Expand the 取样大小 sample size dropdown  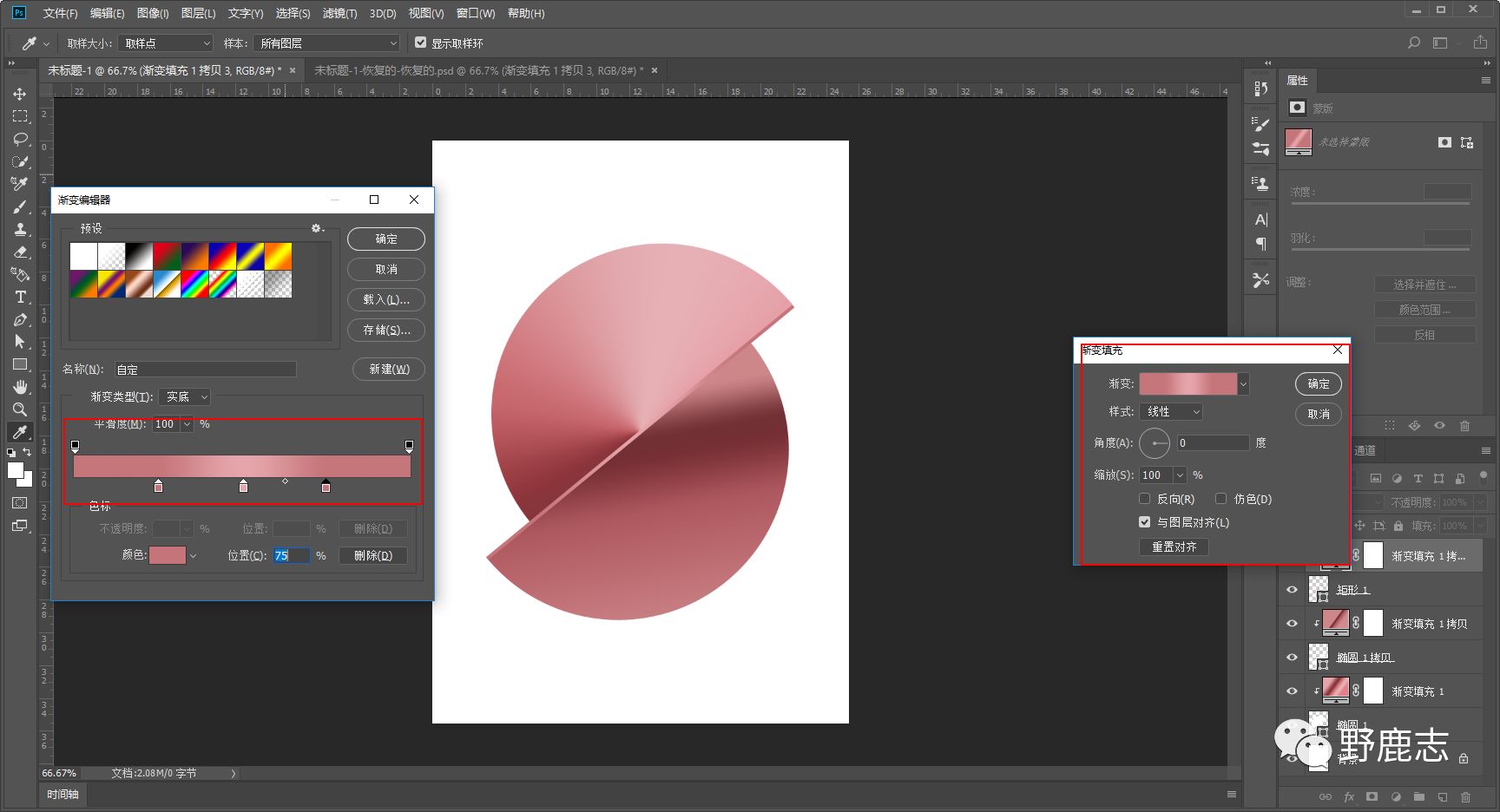click(166, 43)
